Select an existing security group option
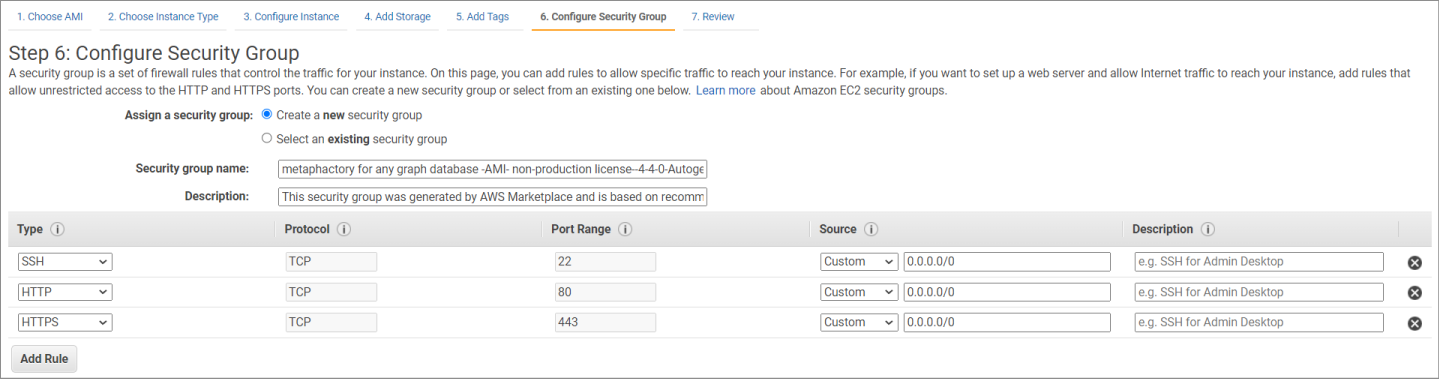 coord(267,139)
